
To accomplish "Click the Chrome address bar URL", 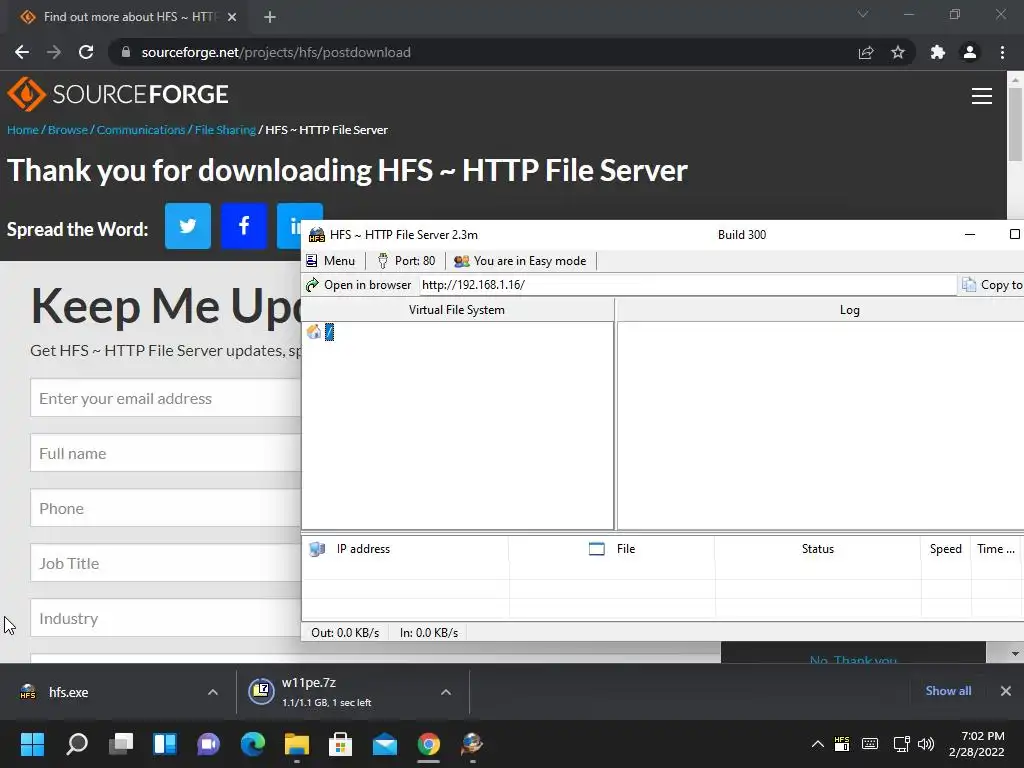I will tap(276, 52).
